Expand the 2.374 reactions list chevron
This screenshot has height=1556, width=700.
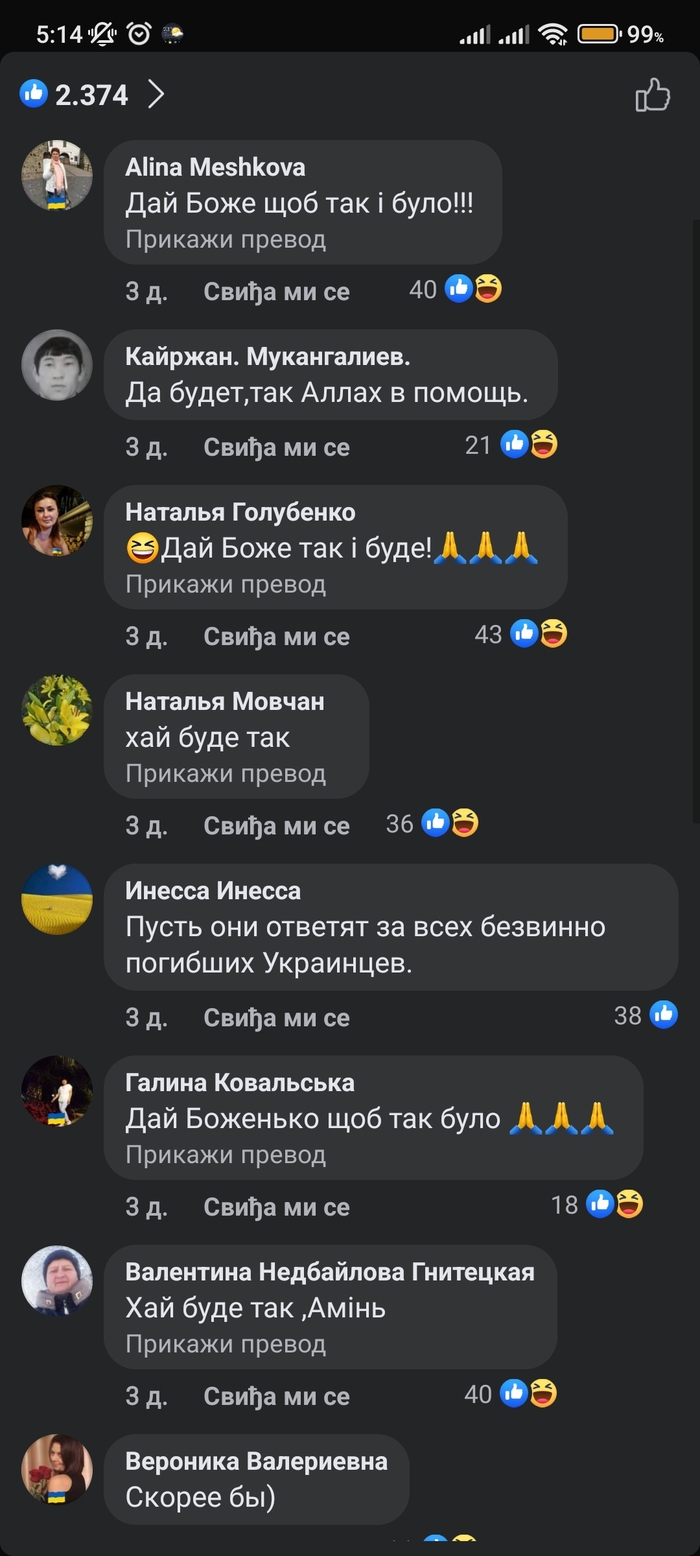[156, 95]
